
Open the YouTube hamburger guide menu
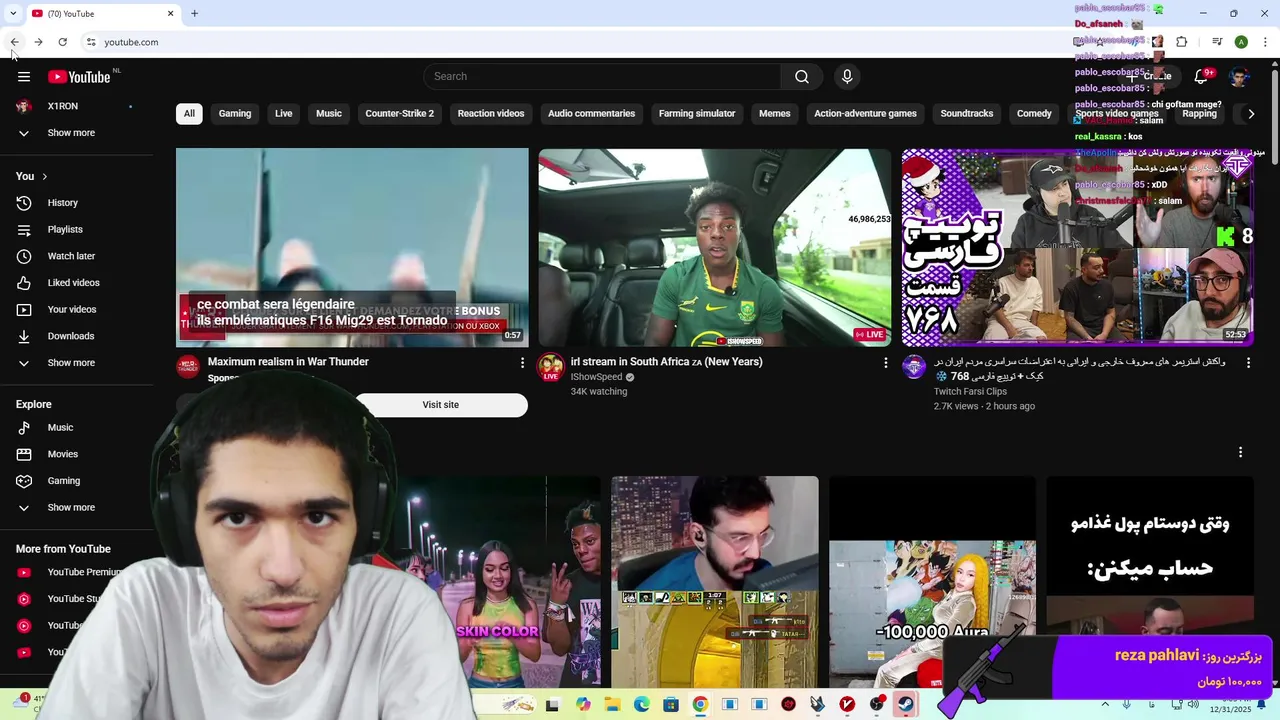click(x=24, y=77)
